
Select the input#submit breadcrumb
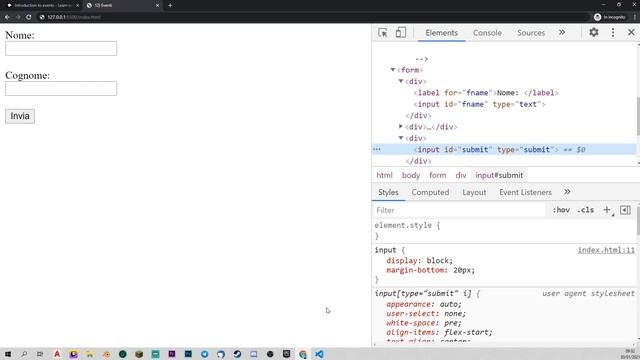pos(499,175)
